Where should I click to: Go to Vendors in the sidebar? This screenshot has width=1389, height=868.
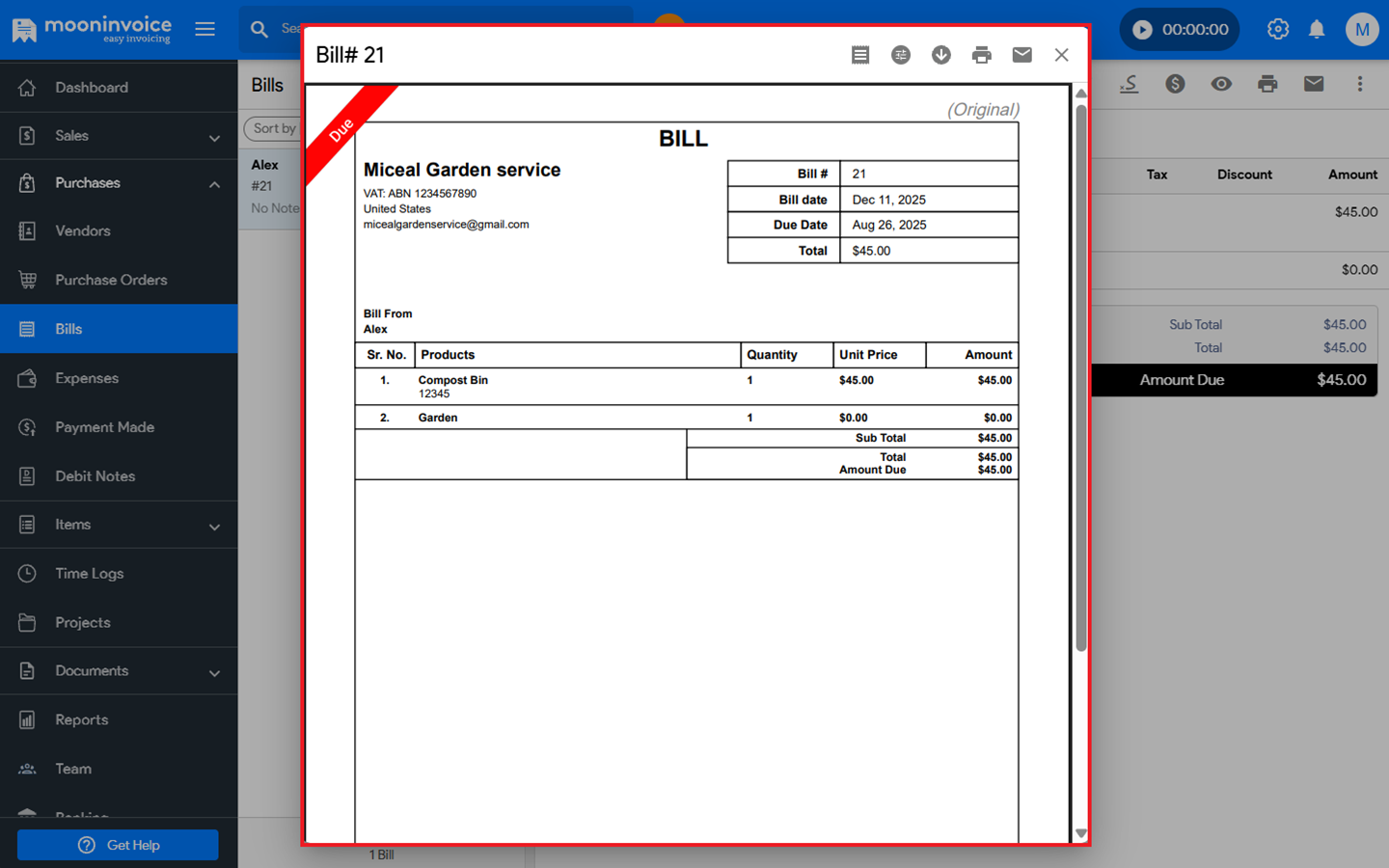click(83, 231)
